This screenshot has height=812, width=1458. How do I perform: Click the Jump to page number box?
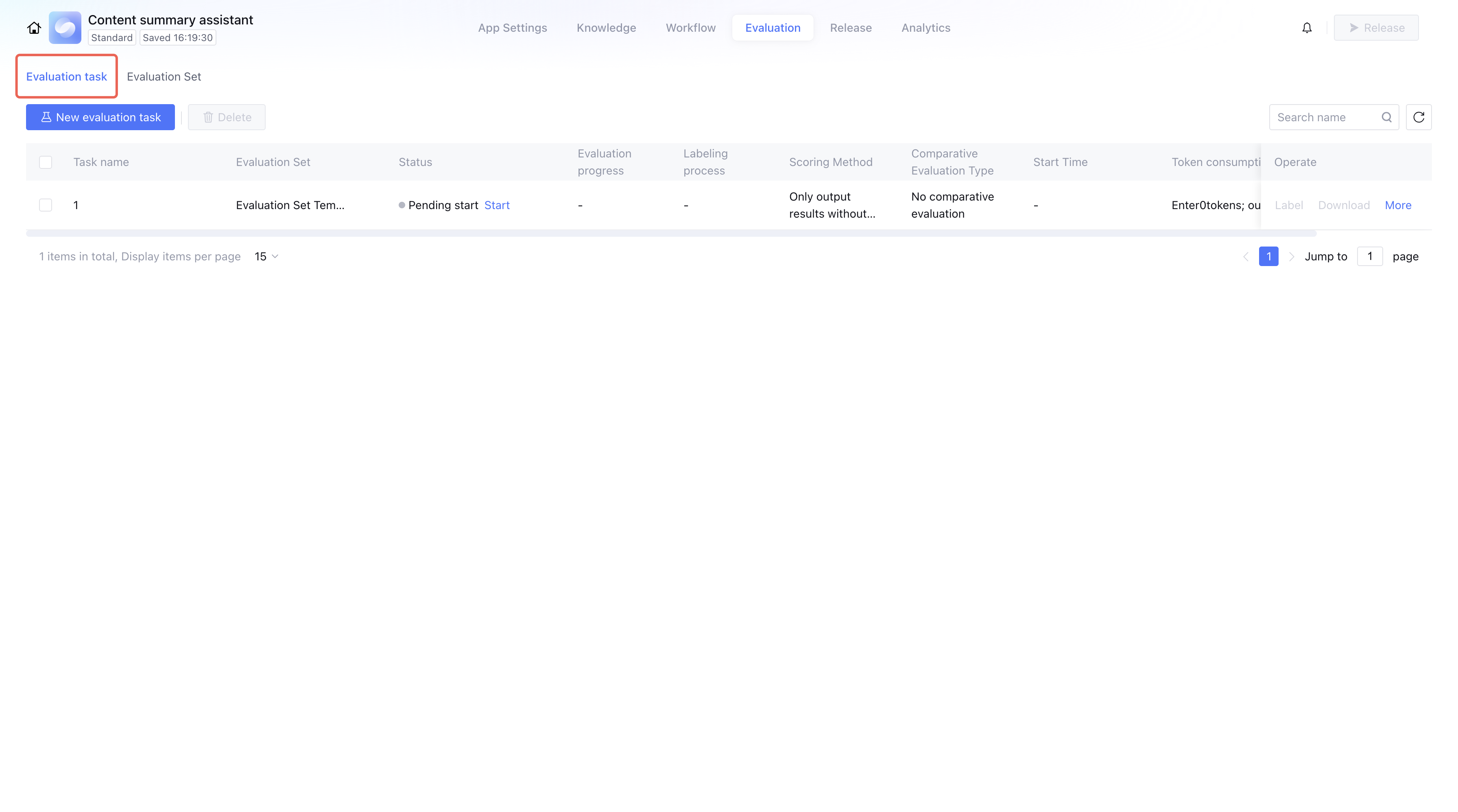[1369, 256]
